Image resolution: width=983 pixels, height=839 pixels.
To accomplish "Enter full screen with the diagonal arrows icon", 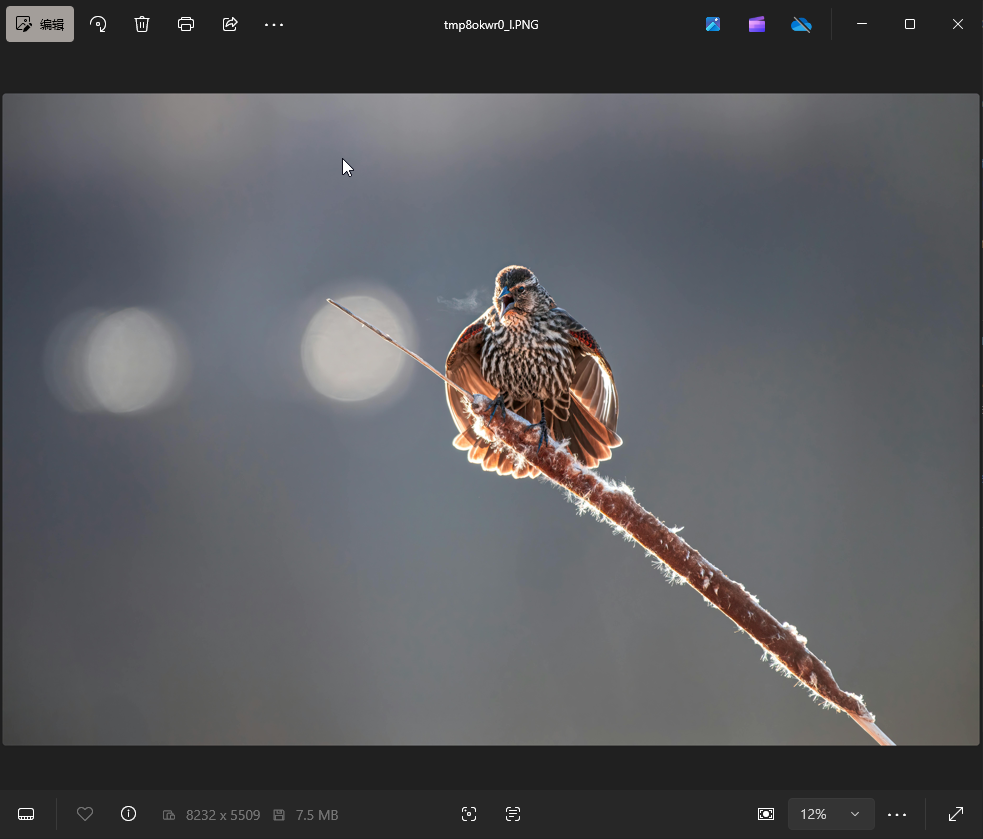I will (x=956, y=814).
